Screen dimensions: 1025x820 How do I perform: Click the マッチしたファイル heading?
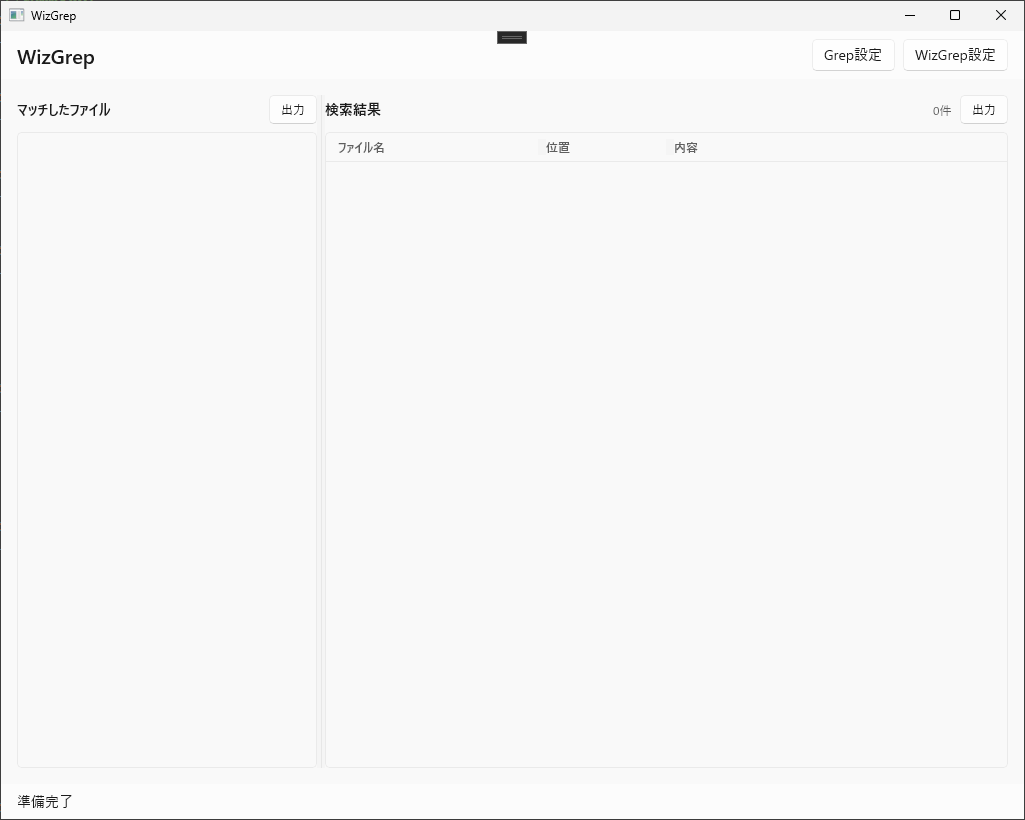(x=63, y=110)
